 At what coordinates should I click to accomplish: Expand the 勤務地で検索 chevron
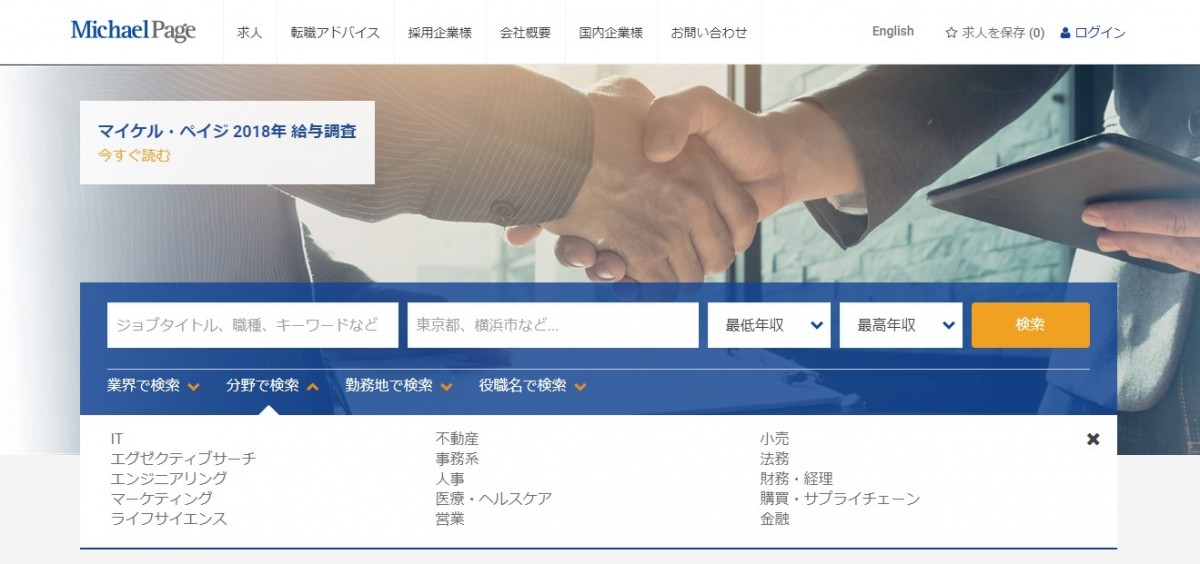pos(446,386)
